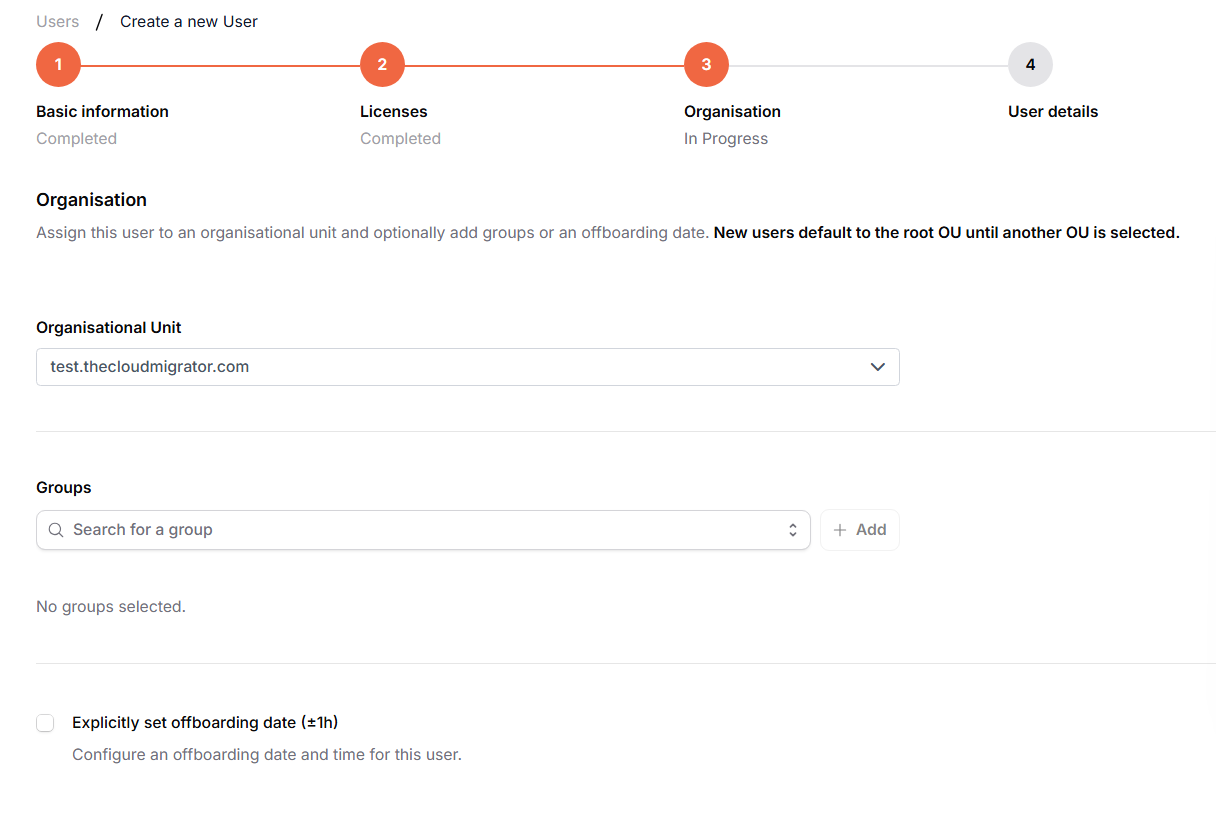Click the 'Organisational Unit' field label

click(109, 327)
